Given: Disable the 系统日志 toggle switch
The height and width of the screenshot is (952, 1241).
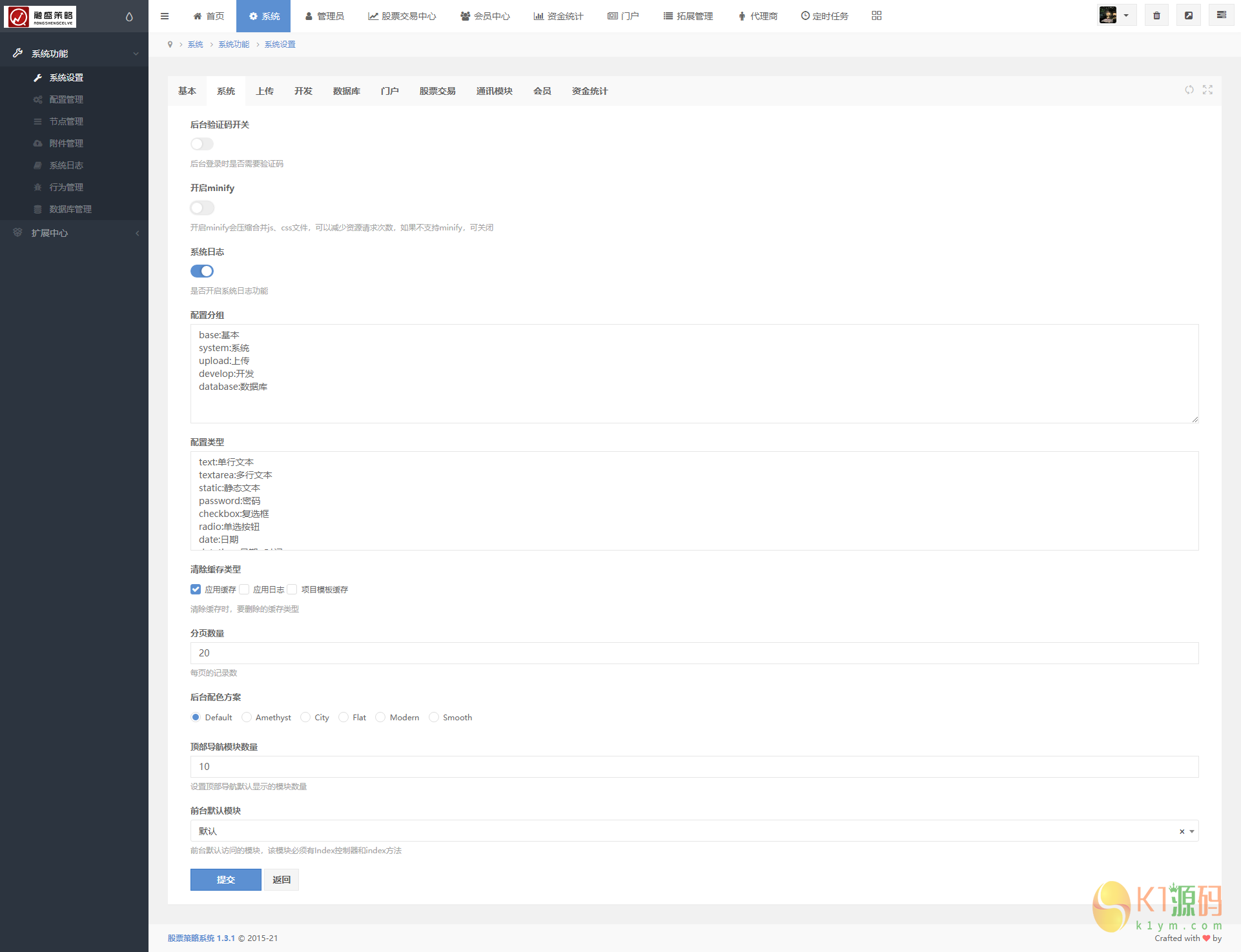Looking at the screenshot, I should click(201, 271).
